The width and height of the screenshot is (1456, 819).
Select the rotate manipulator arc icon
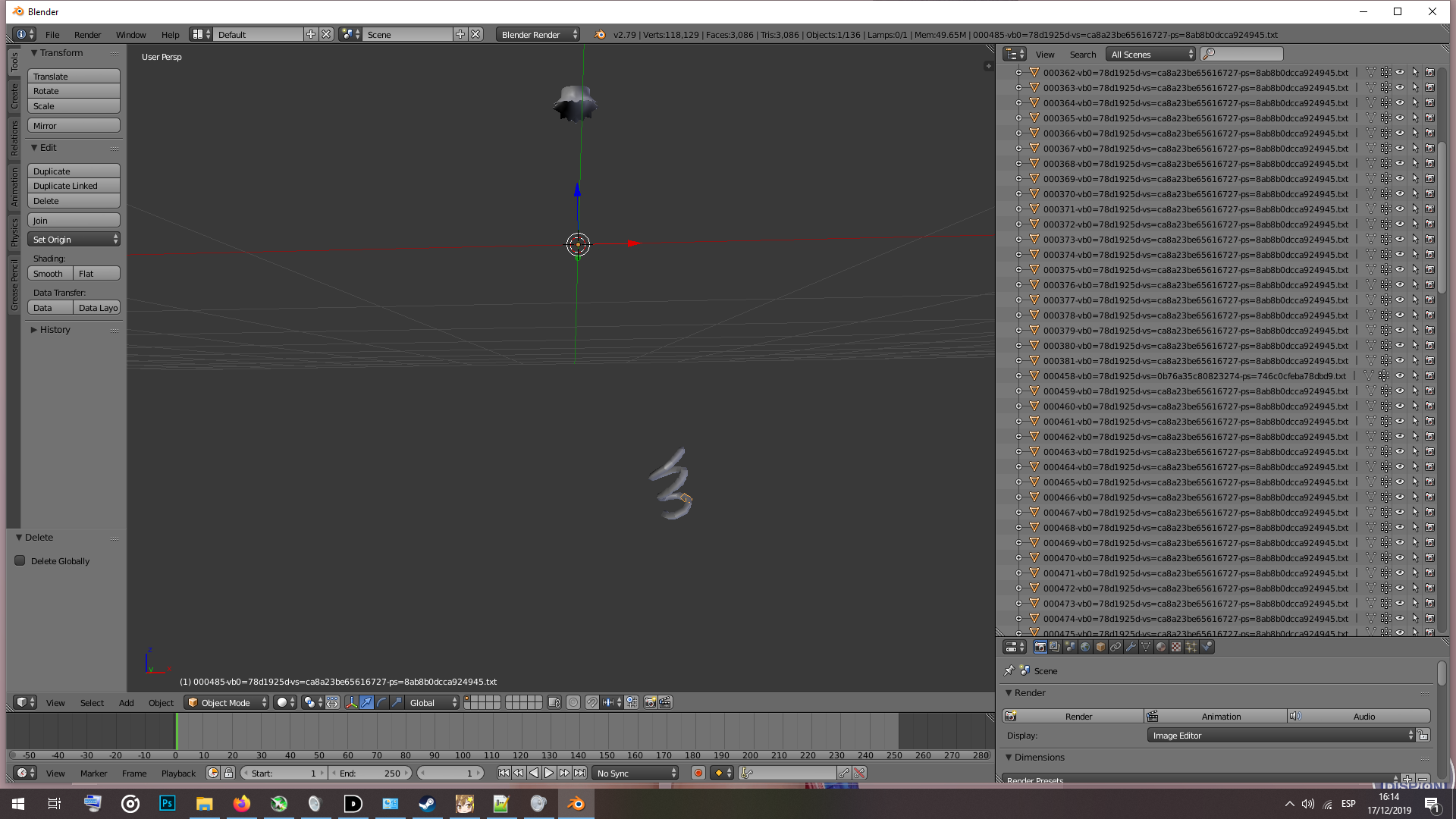click(381, 702)
